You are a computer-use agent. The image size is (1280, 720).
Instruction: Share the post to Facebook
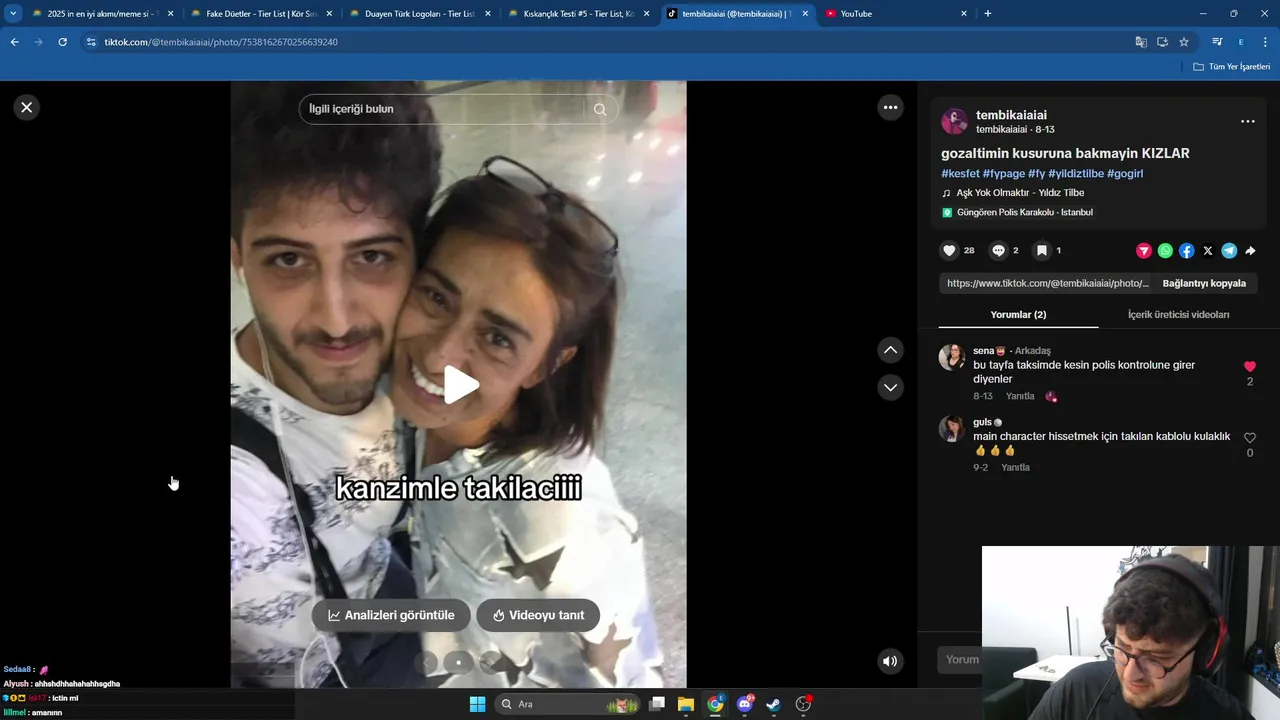click(1186, 251)
